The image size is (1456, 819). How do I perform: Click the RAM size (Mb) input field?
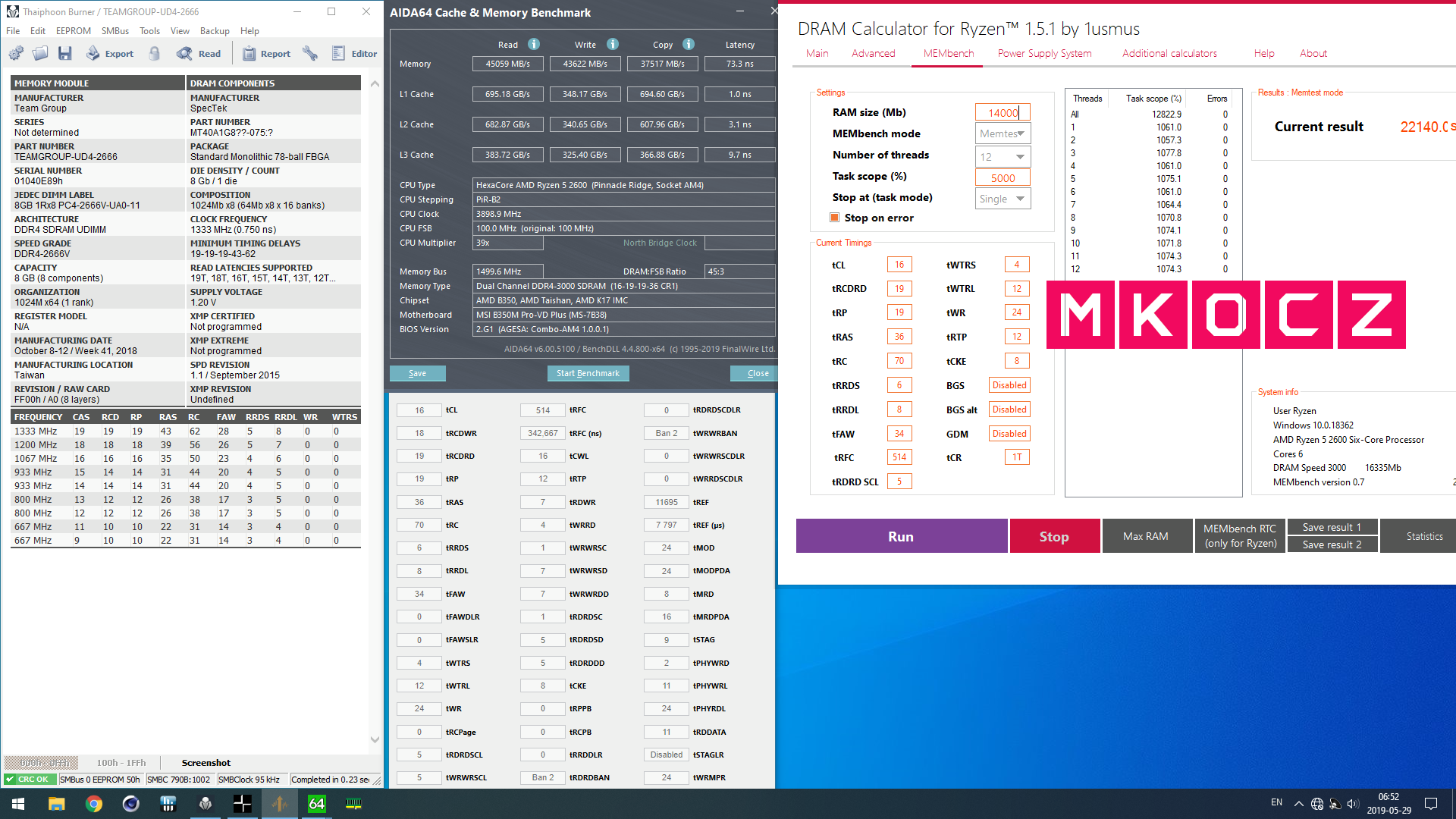(1003, 112)
